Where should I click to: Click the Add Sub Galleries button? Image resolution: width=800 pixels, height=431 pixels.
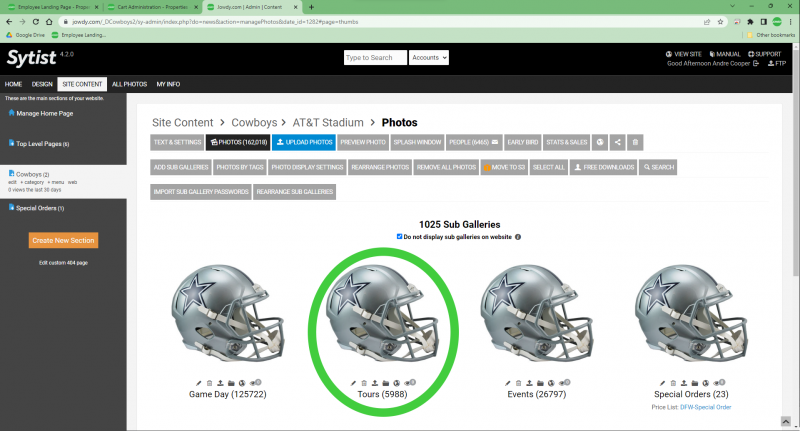[x=181, y=167]
